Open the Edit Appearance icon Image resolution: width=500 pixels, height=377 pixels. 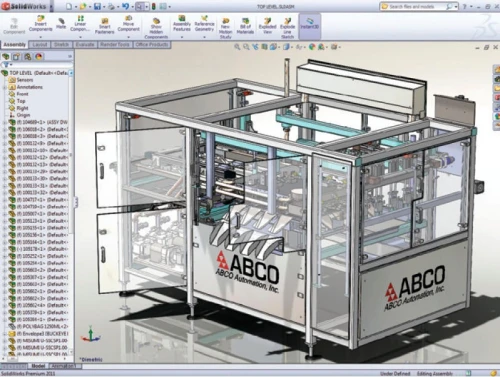312,47
